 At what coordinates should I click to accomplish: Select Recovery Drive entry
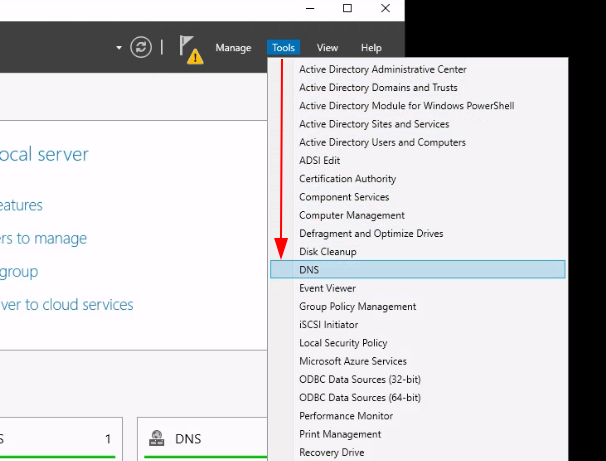pyautogui.click(x=418, y=452)
